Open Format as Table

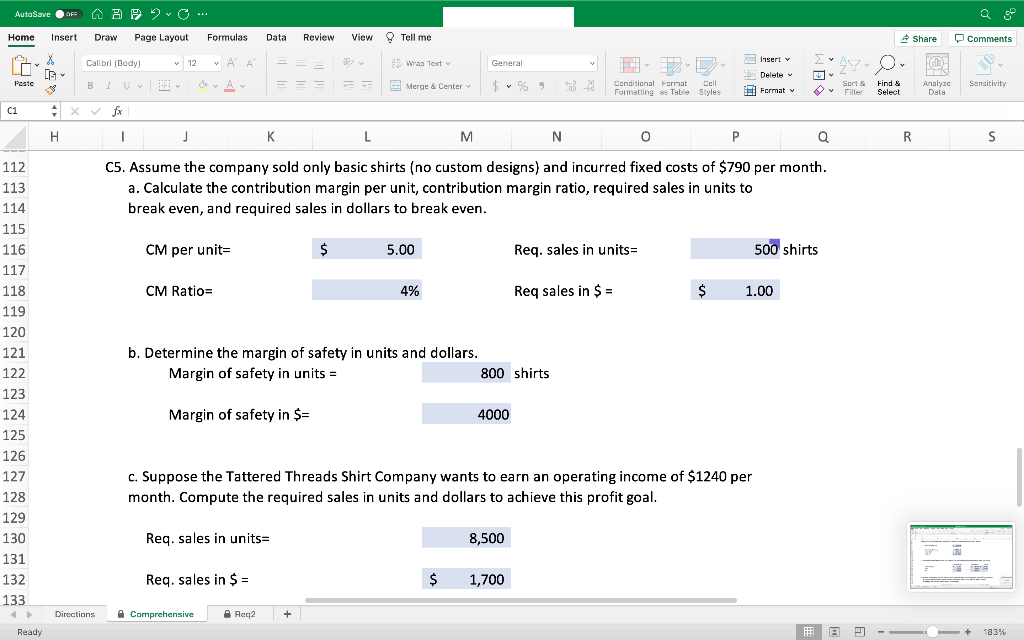click(674, 76)
